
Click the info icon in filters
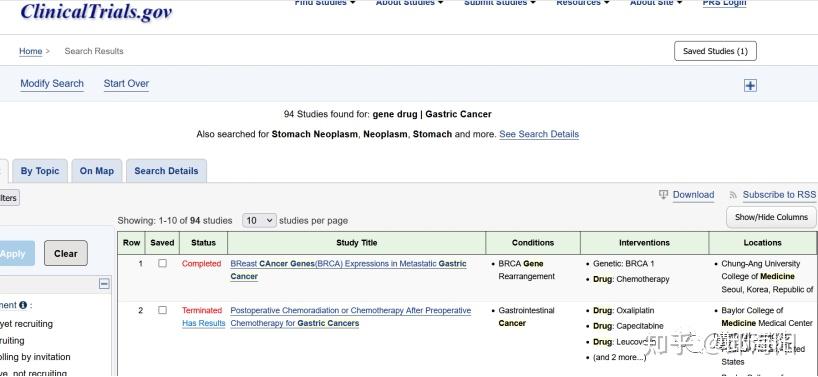click(x=23, y=305)
